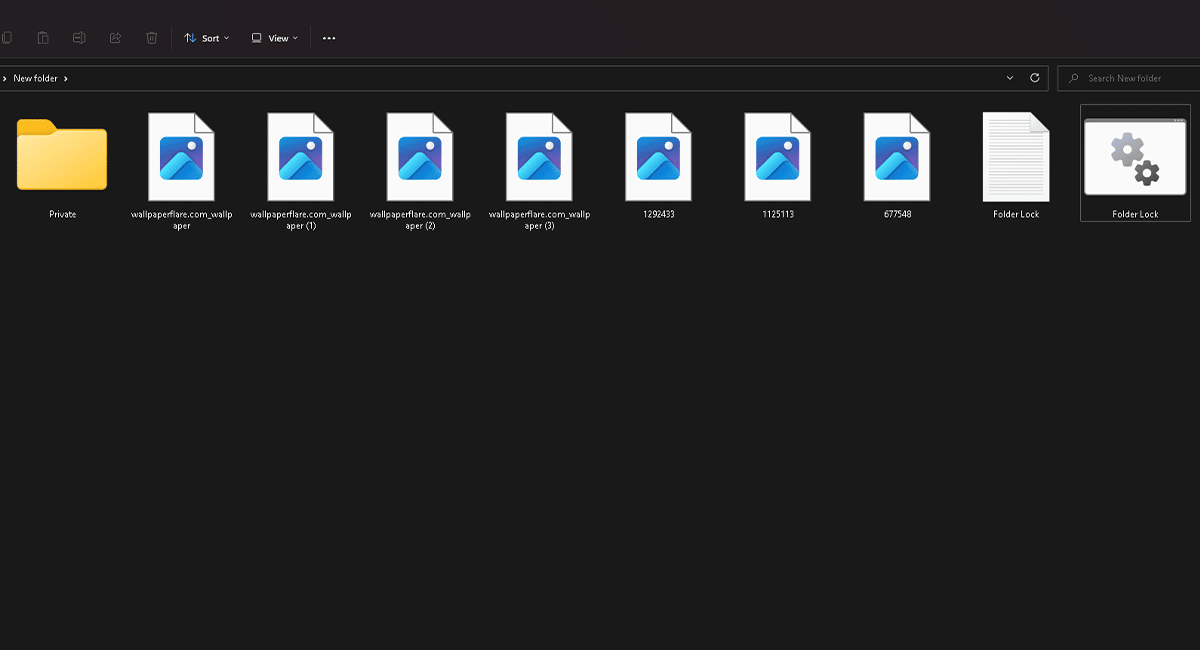1200x650 pixels.
Task: Click the Paste icon in toolbar
Action: 43,38
